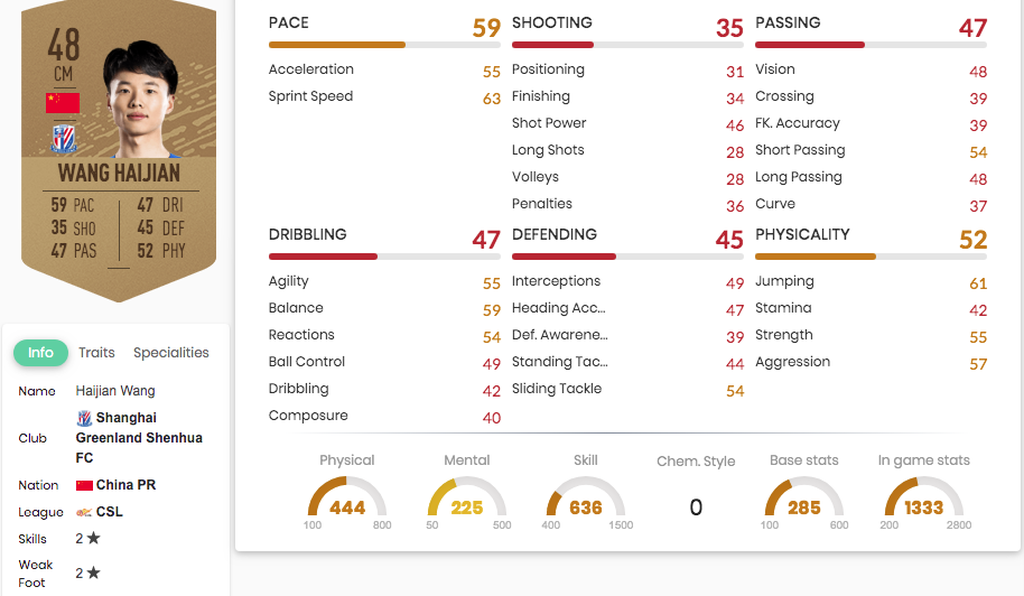1024x596 pixels.
Task: Switch to the Traits tab
Action: click(97, 353)
